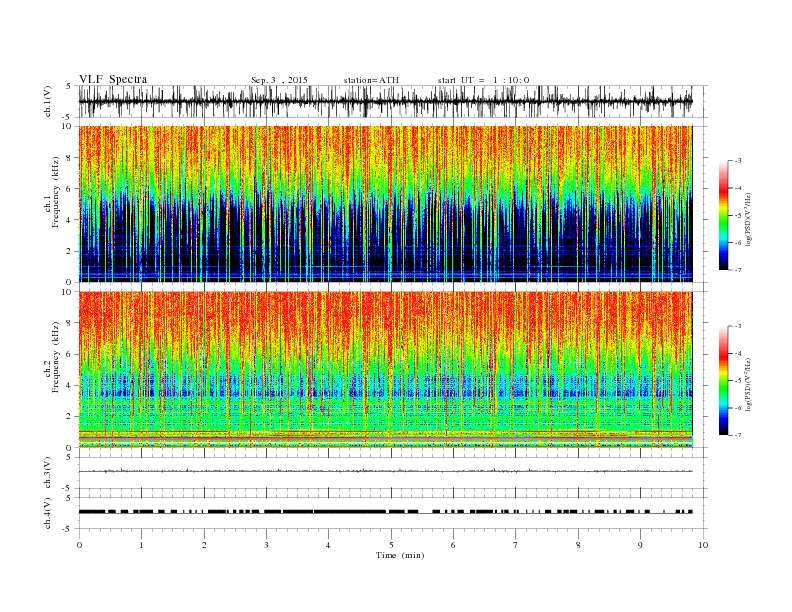The image size is (792, 612).
Task: Click time axis tick label "3"
Action: 266,545
